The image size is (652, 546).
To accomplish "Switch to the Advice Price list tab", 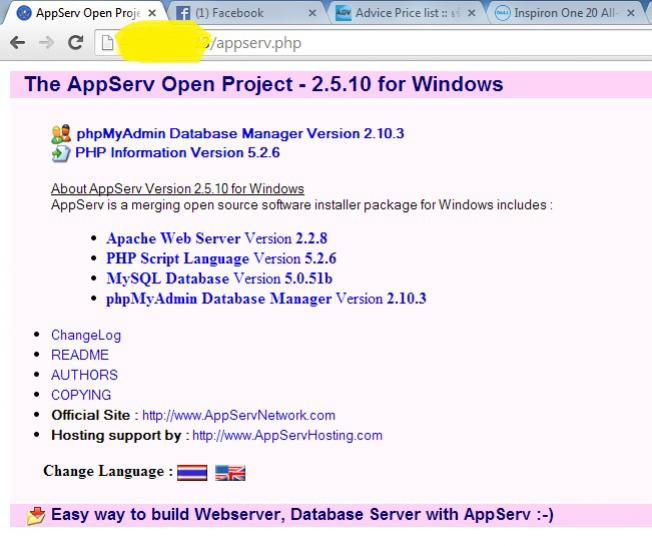I will point(408,13).
